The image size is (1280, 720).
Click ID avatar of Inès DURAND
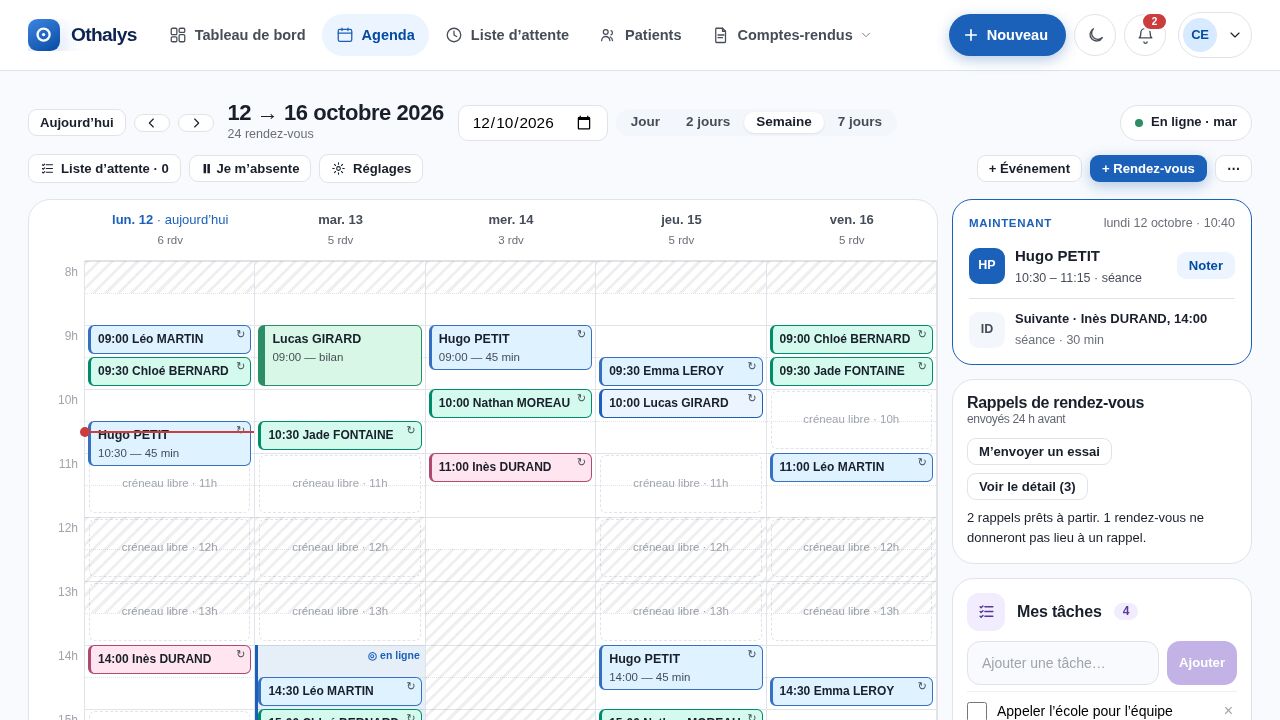(987, 329)
